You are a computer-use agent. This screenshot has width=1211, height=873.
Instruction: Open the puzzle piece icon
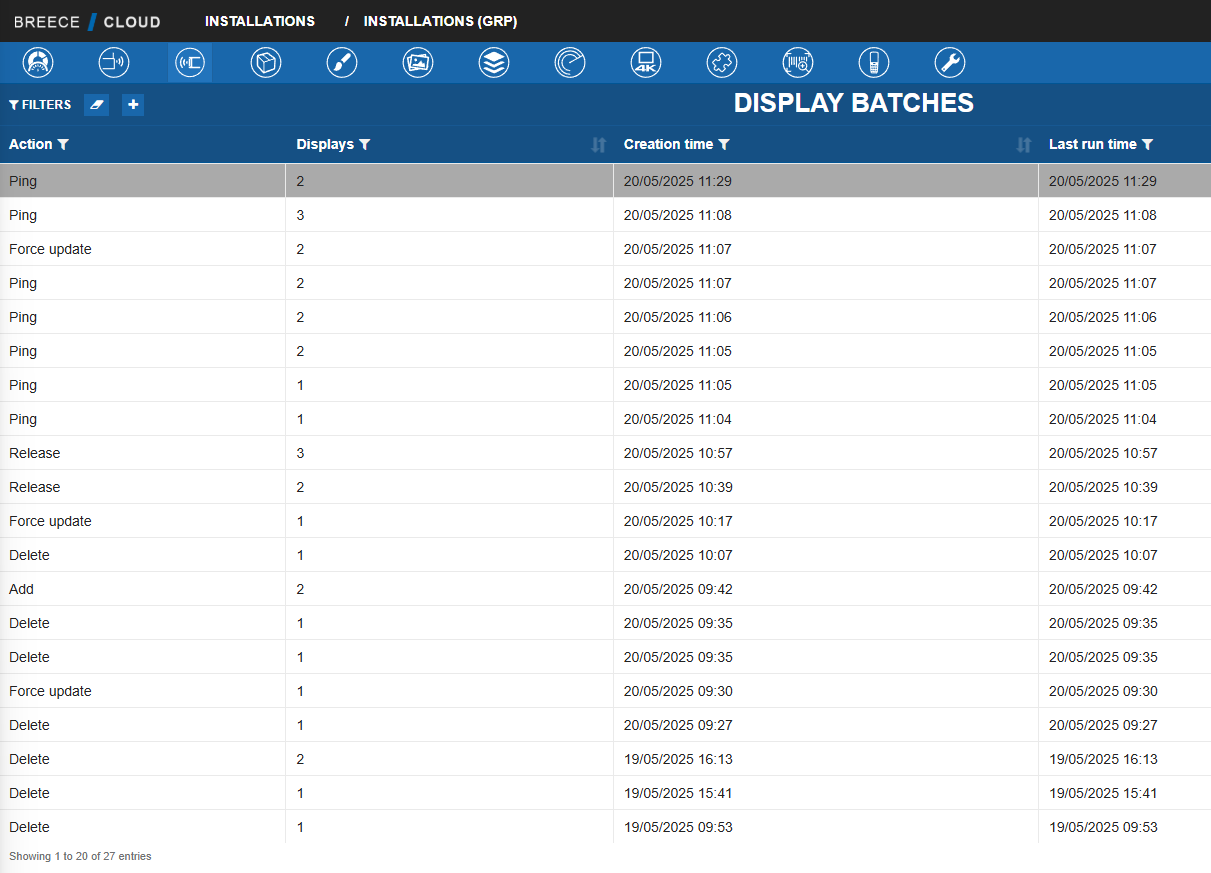(x=722, y=63)
